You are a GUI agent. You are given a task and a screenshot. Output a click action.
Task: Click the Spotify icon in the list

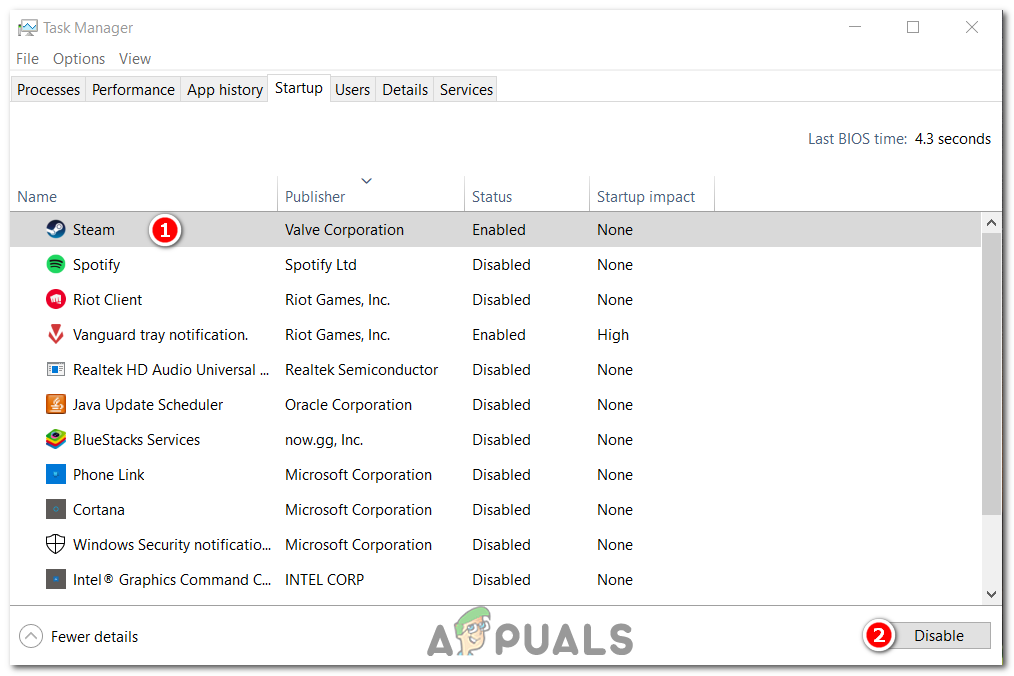click(x=56, y=264)
